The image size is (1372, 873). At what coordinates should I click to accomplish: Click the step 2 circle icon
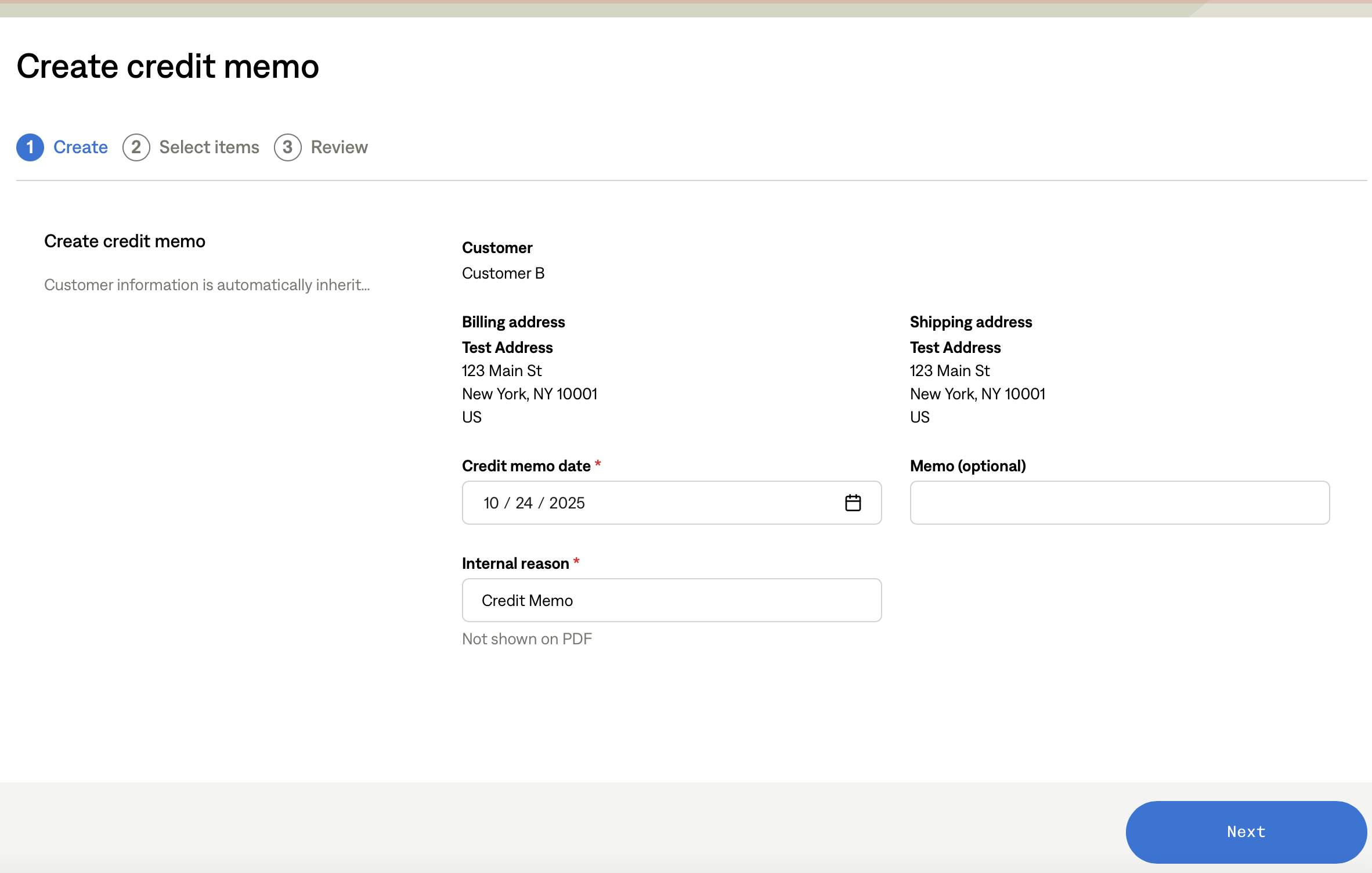click(x=136, y=147)
